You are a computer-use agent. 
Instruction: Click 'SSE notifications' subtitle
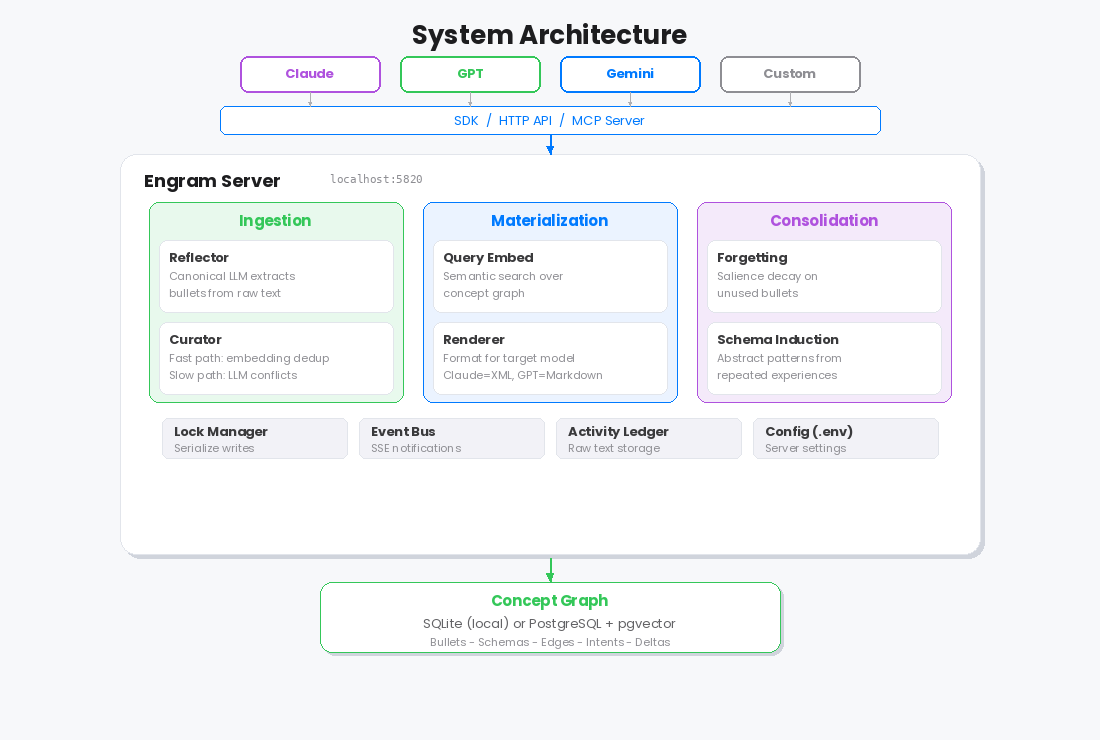(416, 448)
